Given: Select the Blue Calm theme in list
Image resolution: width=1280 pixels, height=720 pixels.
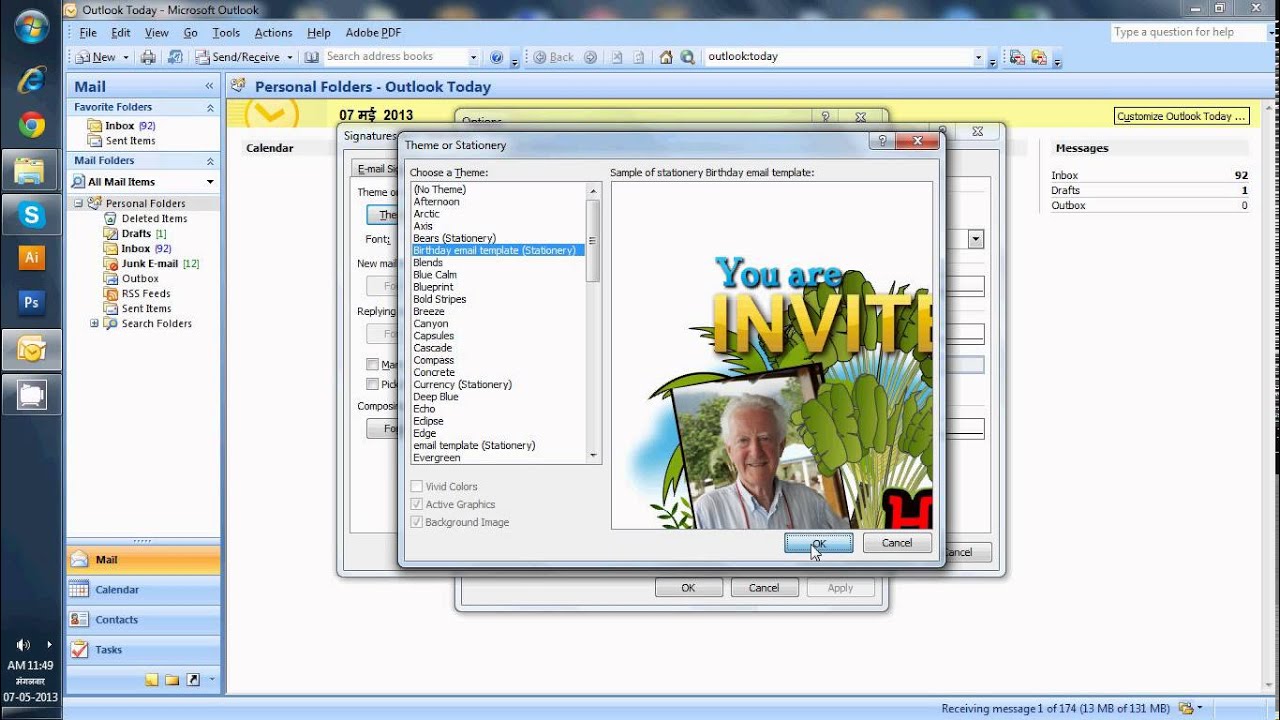Looking at the screenshot, I should tap(435, 275).
